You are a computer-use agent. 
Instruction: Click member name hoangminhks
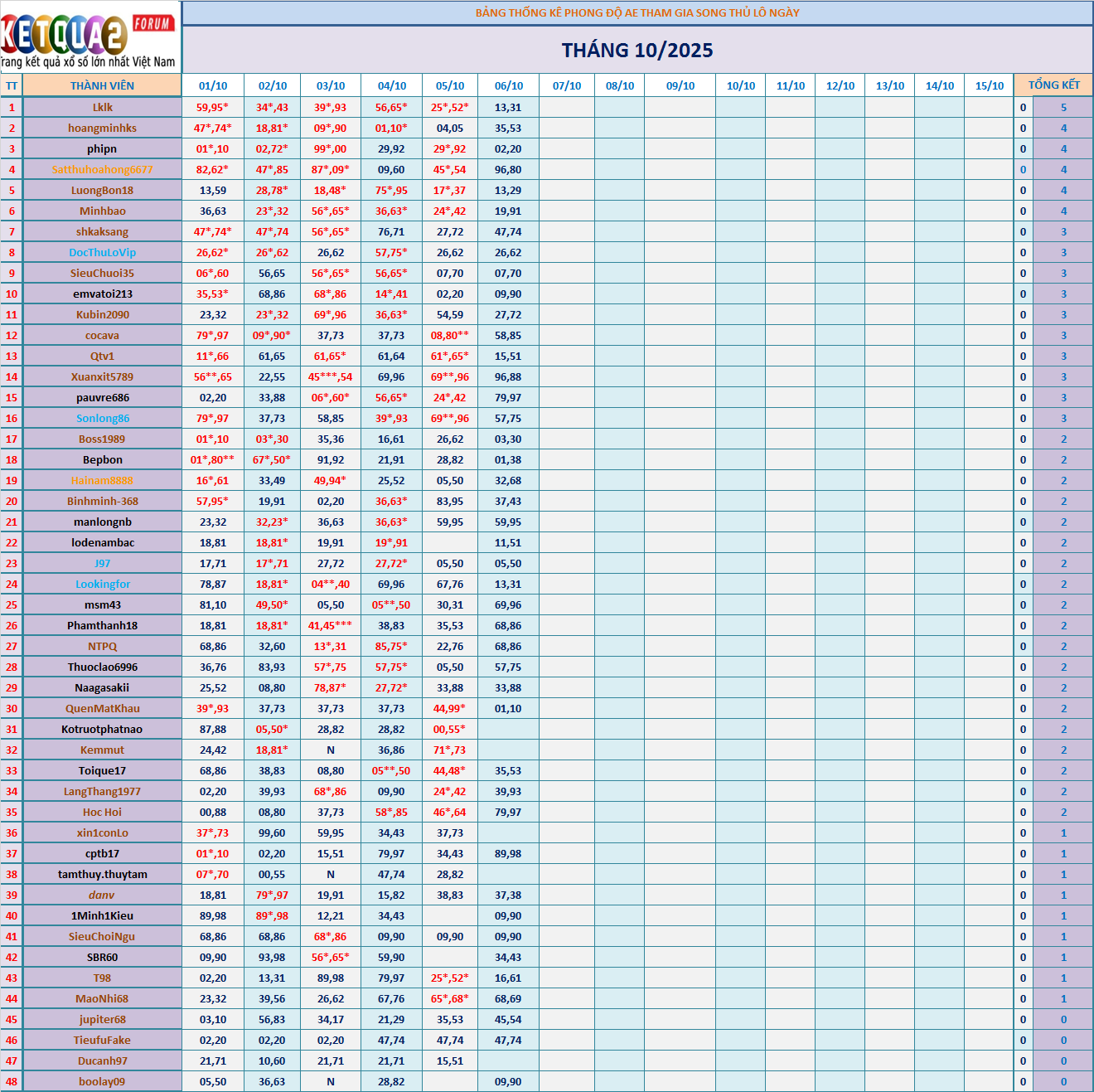[102, 129]
